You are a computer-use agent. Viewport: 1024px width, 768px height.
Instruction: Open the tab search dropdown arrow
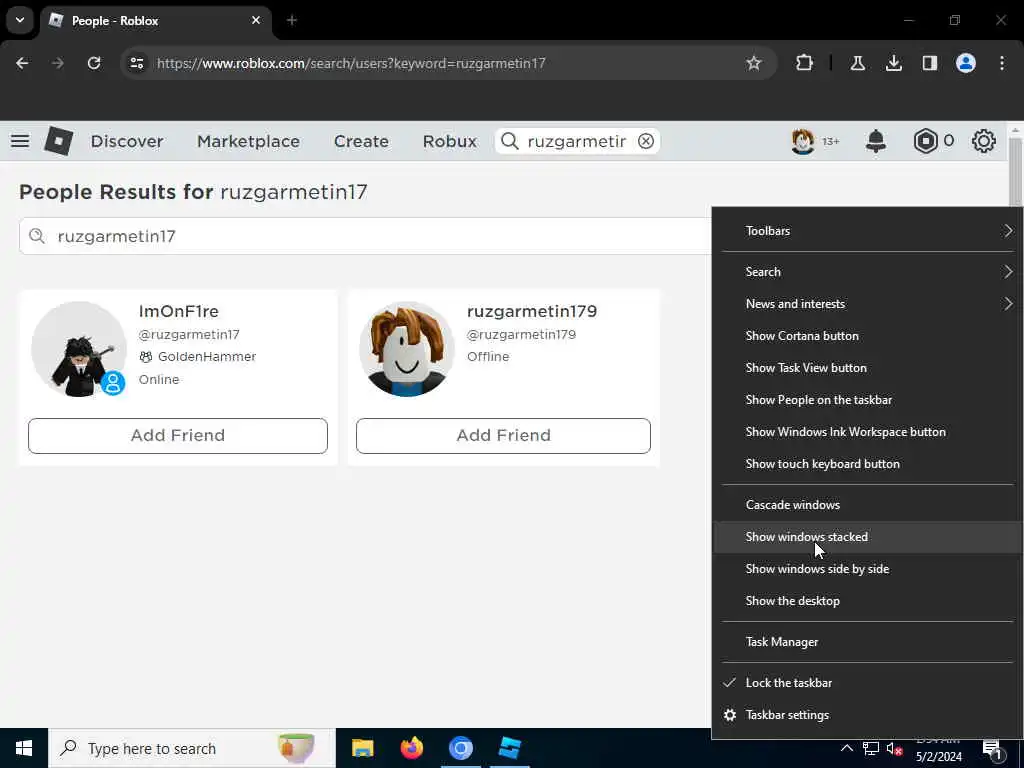[x=20, y=20]
